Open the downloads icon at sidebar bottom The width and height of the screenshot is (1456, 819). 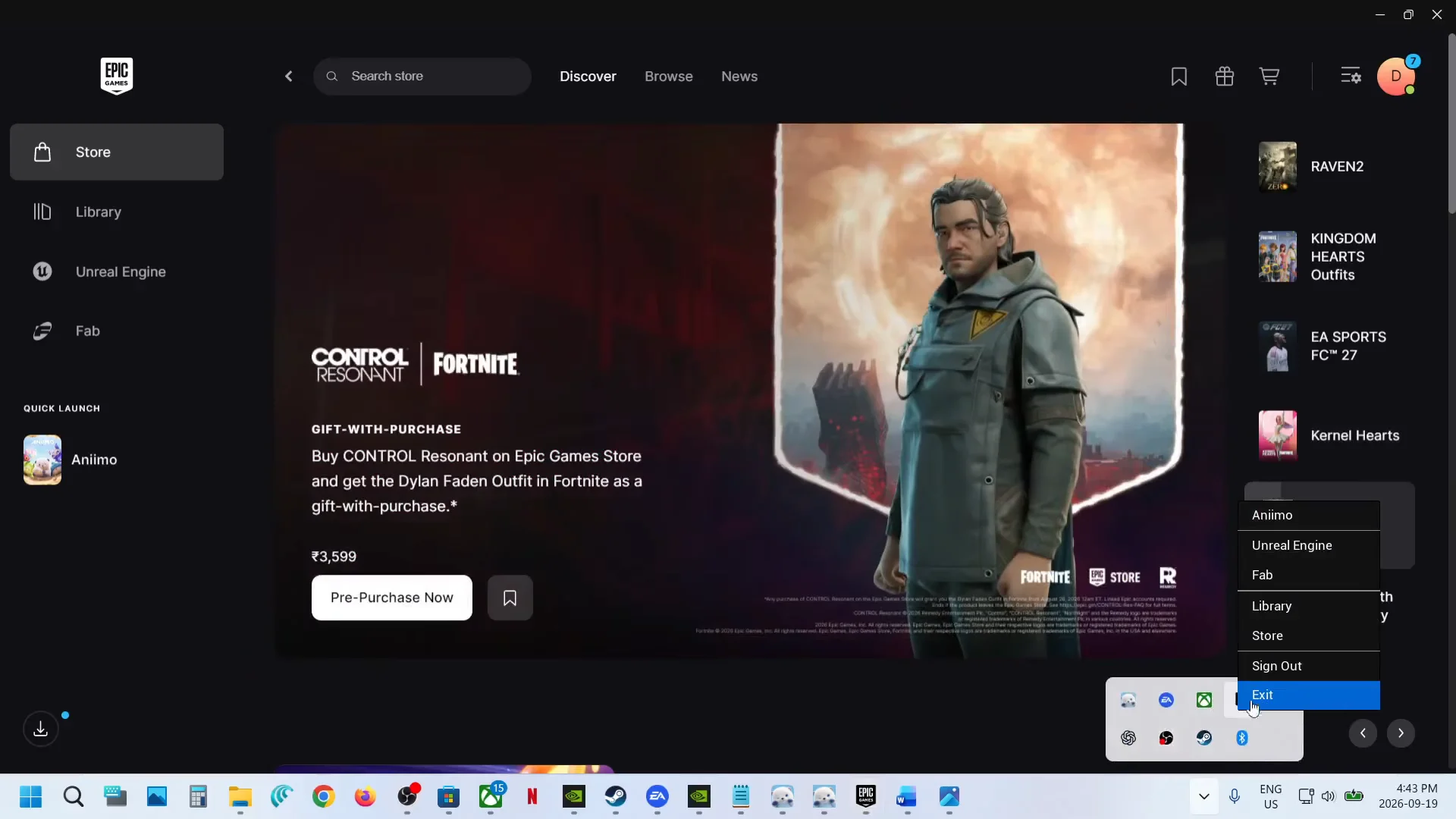(x=41, y=729)
